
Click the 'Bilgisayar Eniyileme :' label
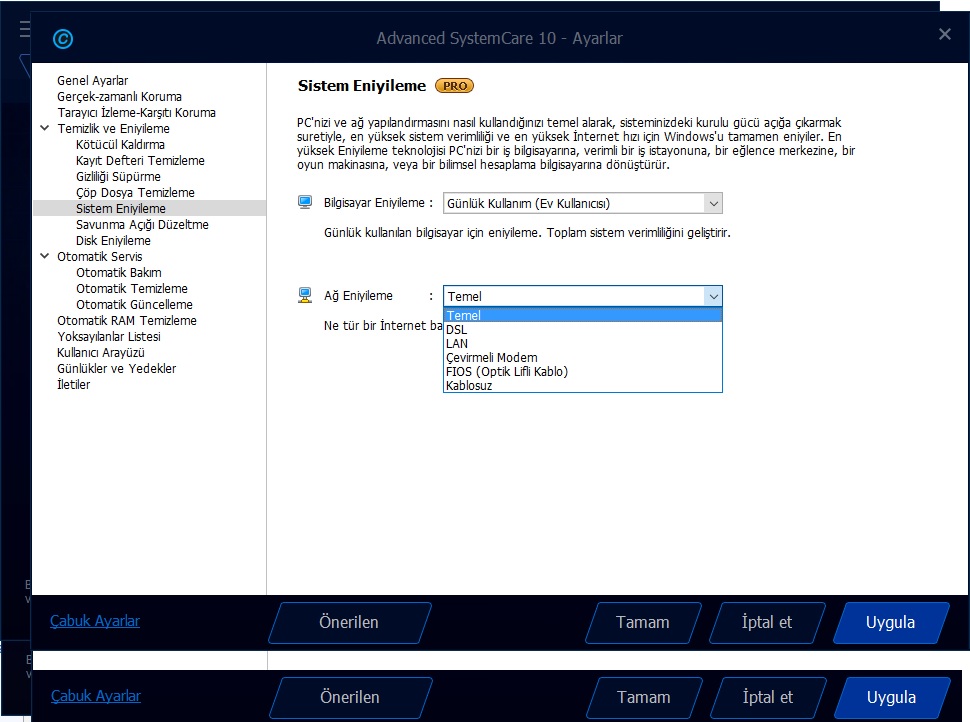378,203
